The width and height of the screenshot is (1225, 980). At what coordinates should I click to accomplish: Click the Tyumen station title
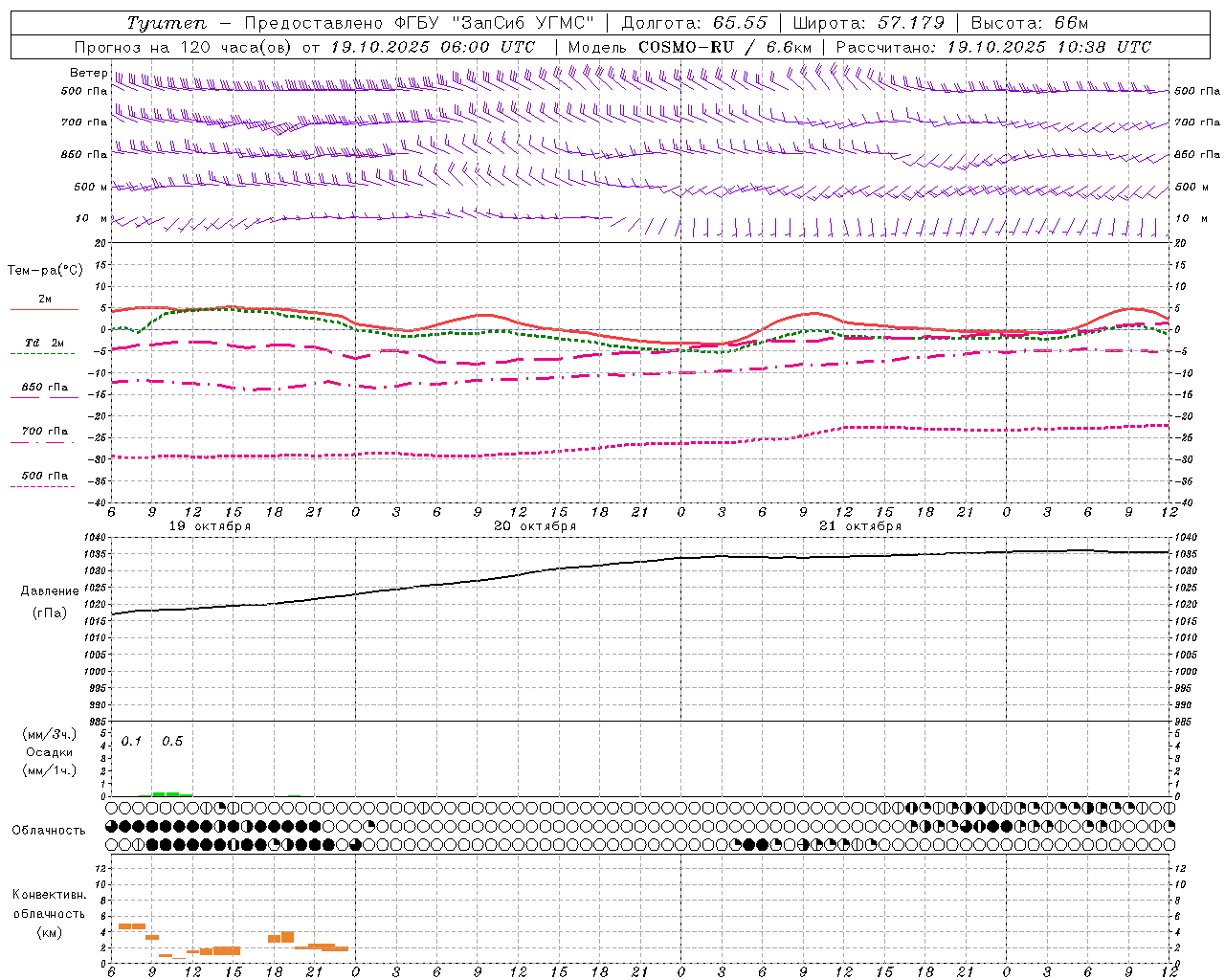click(x=167, y=23)
